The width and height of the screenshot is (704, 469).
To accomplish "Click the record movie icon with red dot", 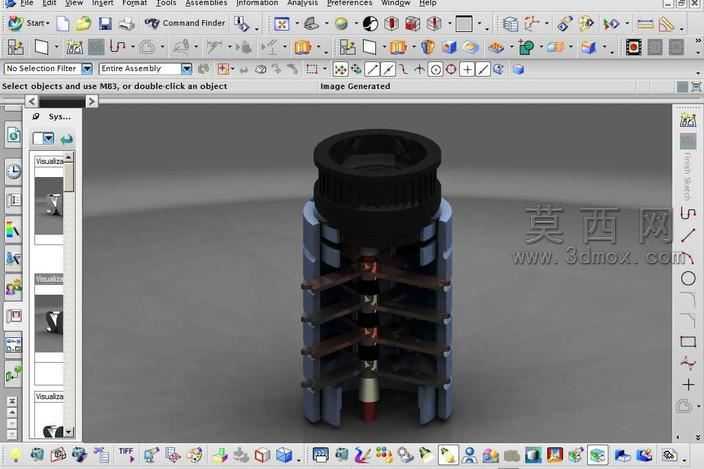I will point(634,47).
